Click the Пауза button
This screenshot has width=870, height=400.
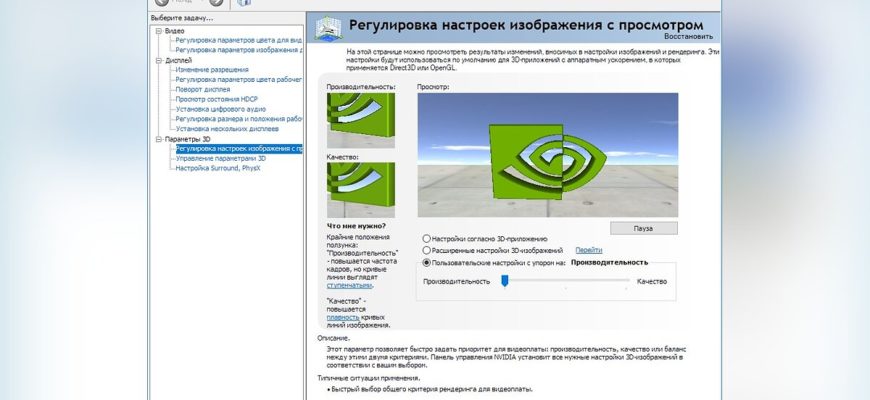(x=644, y=228)
